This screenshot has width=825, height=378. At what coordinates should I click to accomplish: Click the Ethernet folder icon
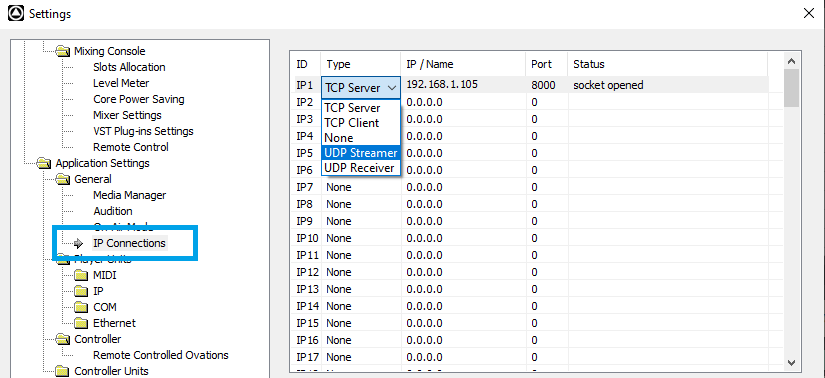[x=82, y=323]
